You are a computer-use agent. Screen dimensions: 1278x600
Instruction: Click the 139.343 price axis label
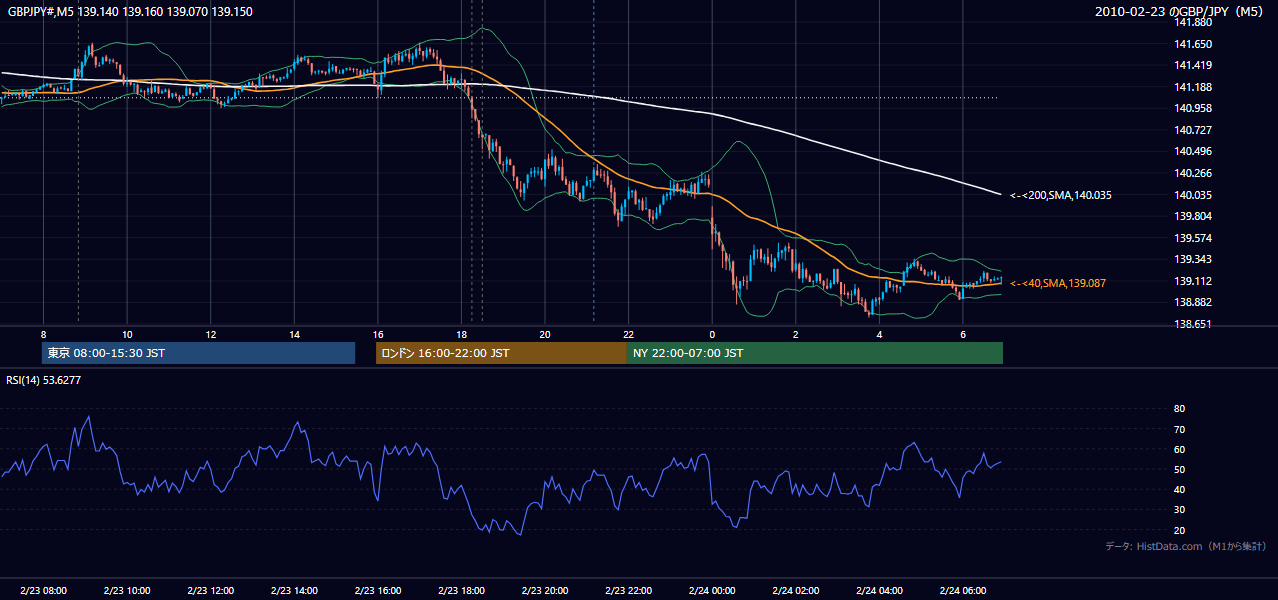tap(1193, 259)
